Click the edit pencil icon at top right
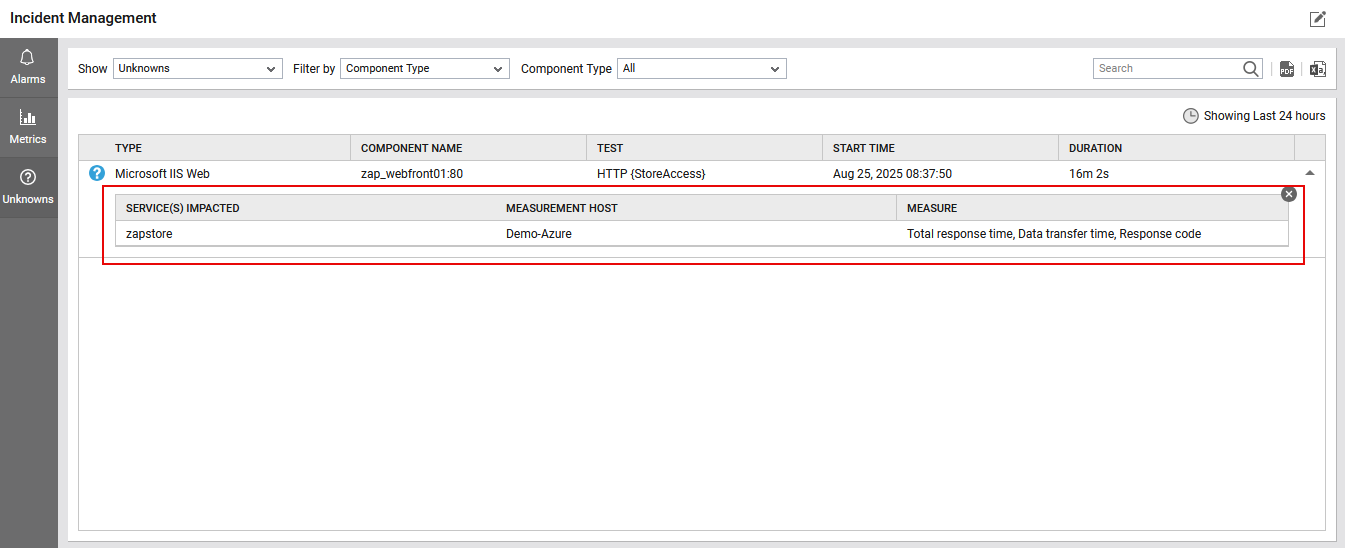This screenshot has width=1345, height=548. [1317, 19]
